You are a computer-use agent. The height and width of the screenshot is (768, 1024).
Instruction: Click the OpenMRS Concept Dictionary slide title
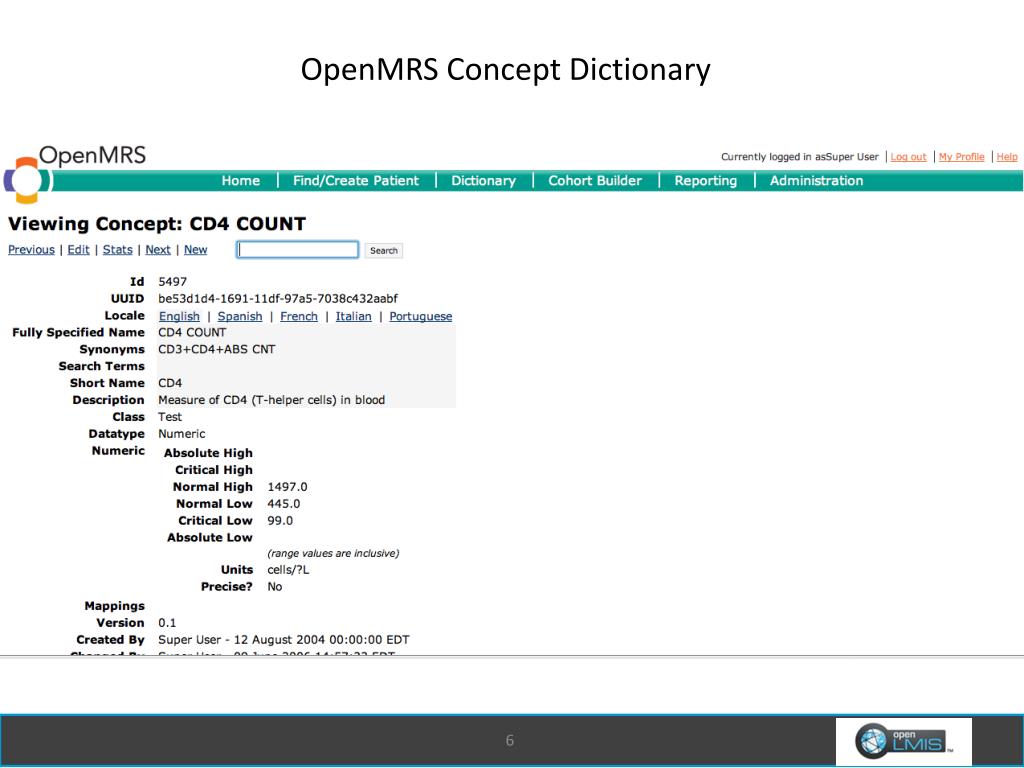pyautogui.click(x=505, y=70)
